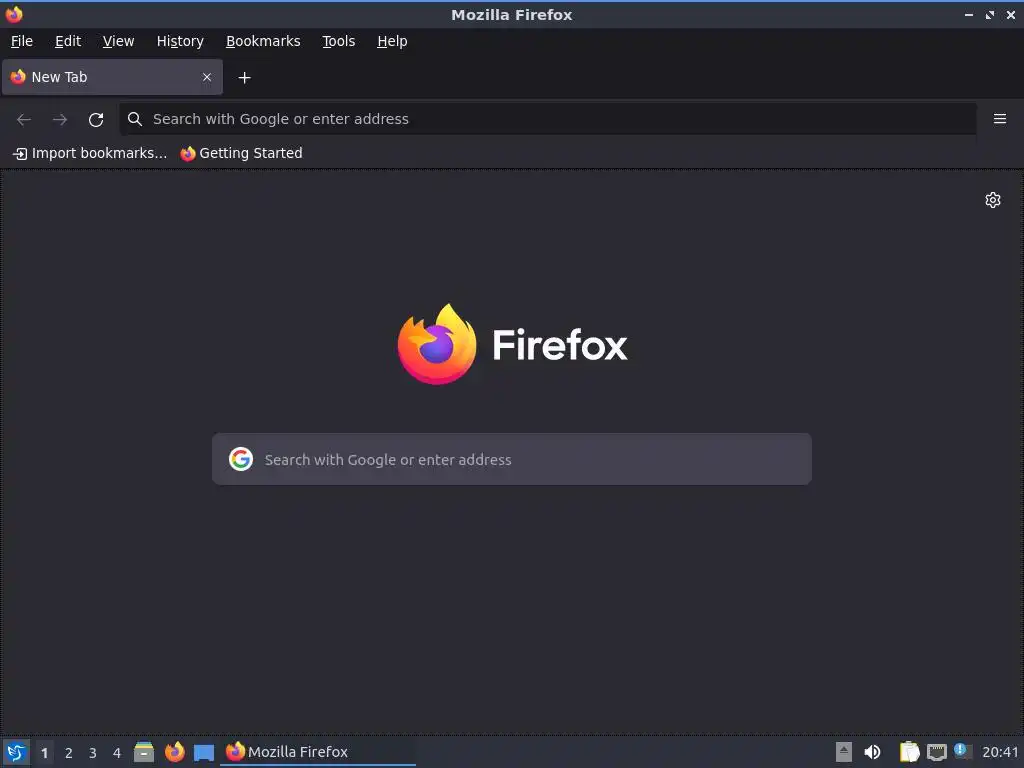
Task: Click the Forward navigation arrow
Action: tap(60, 120)
